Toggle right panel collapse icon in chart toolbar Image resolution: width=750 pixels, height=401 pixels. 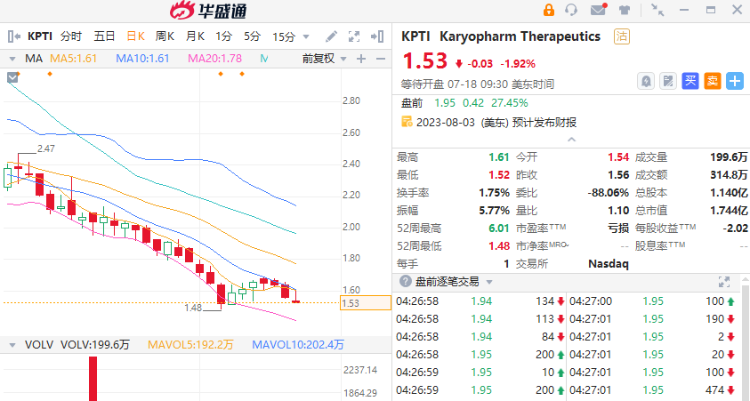pos(377,36)
